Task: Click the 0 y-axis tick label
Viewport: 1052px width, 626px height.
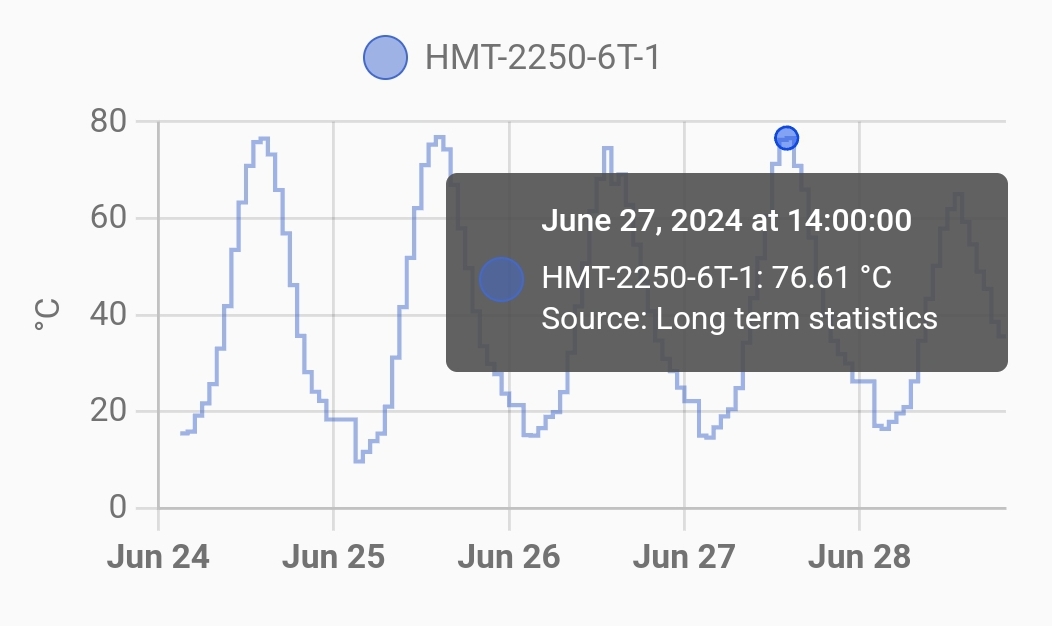Action: (x=117, y=507)
